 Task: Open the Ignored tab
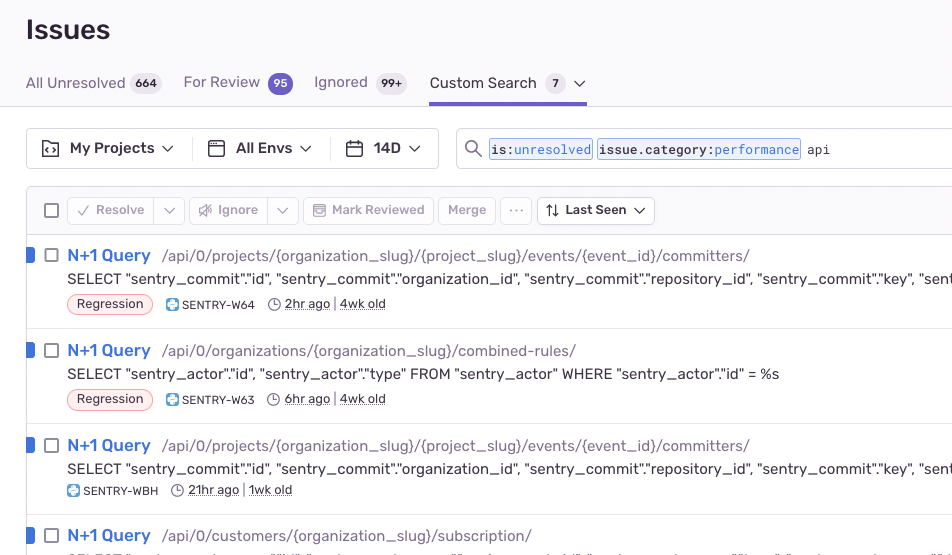(360, 83)
